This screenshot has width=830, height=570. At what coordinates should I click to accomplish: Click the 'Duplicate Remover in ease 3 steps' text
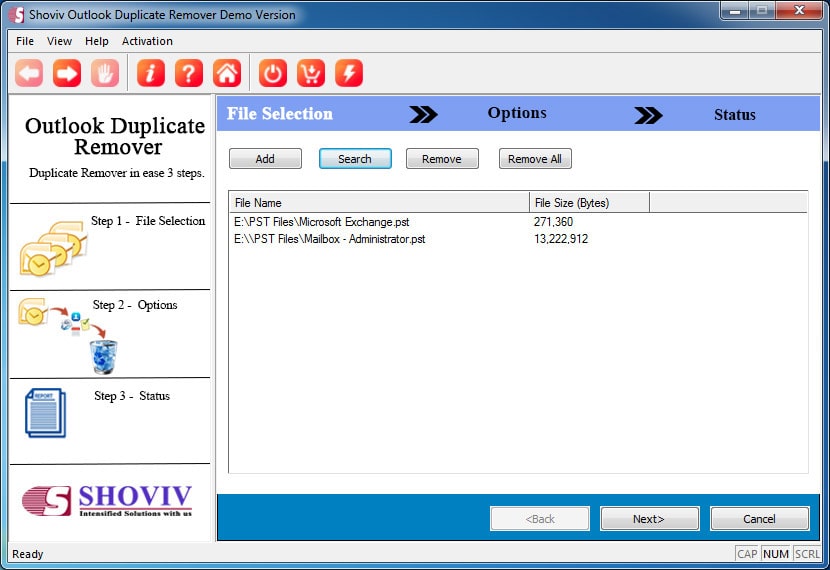click(x=116, y=173)
